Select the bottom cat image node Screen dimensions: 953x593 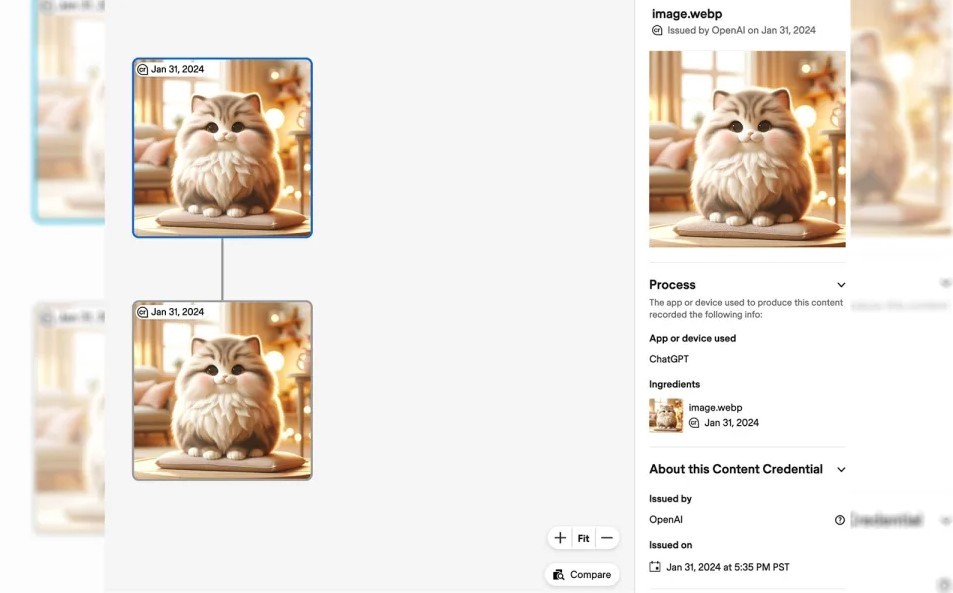click(x=222, y=390)
